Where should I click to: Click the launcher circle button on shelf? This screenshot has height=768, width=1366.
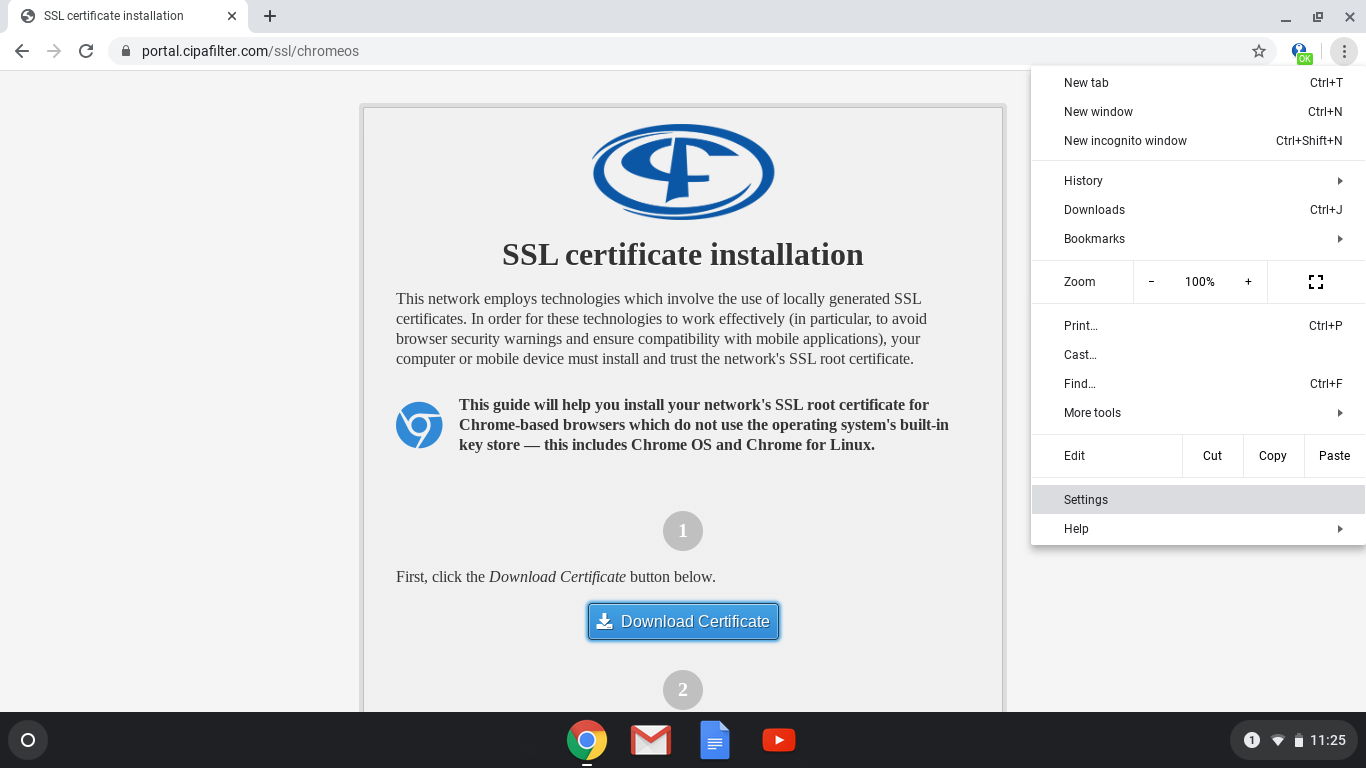[x=28, y=740]
